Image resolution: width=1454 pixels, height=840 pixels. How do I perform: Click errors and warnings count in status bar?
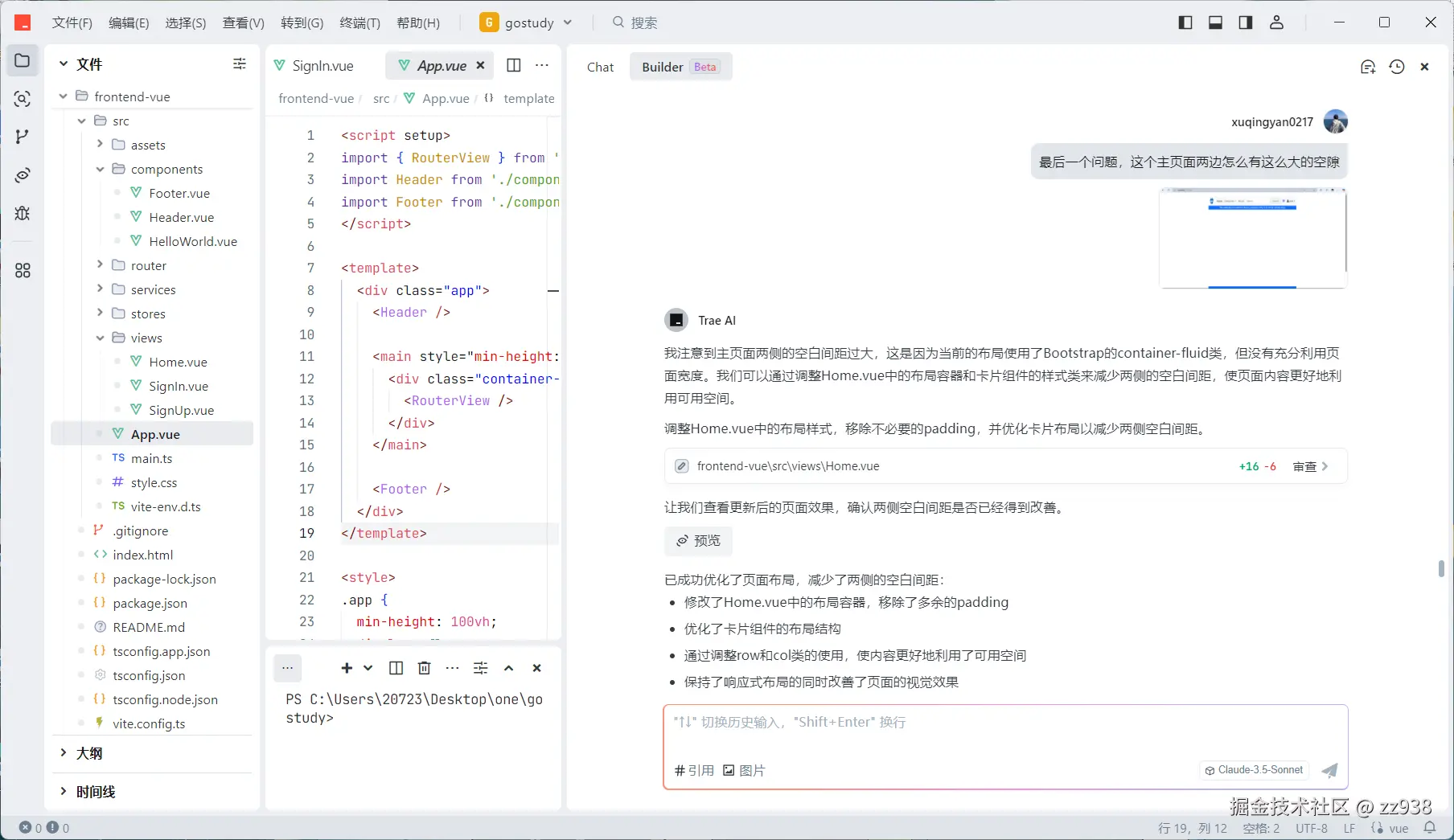44,827
